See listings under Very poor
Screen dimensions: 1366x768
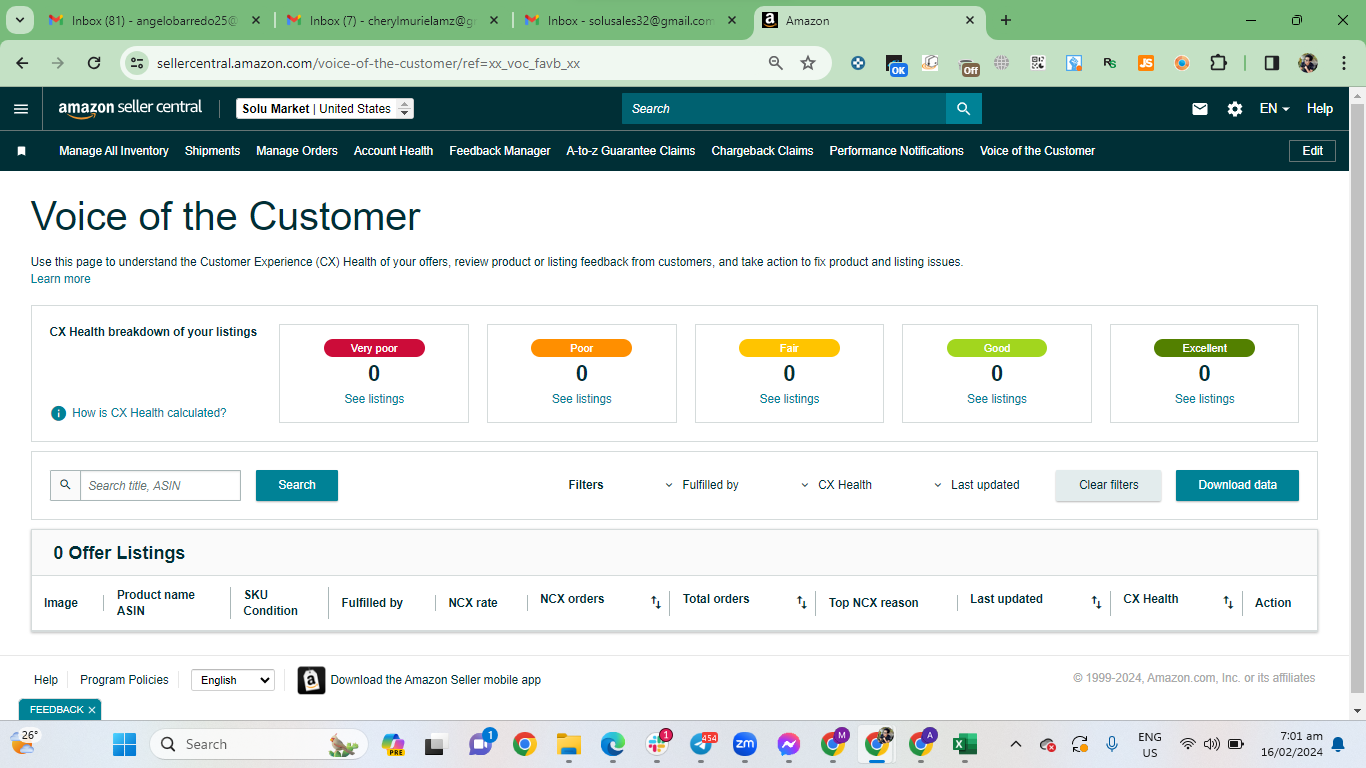(x=374, y=399)
